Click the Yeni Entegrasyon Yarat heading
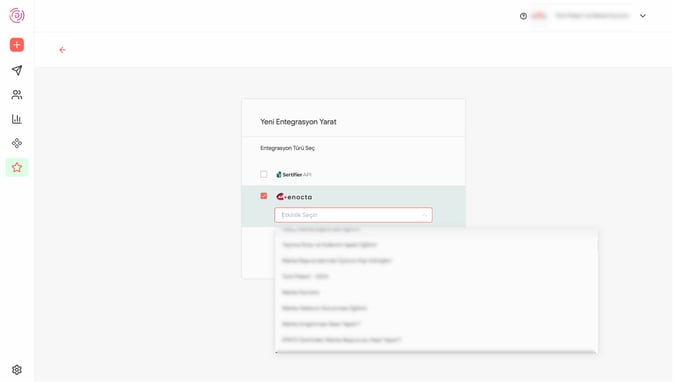Image resolution: width=673 pixels, height=382 pixels. (x=298, y=122)
